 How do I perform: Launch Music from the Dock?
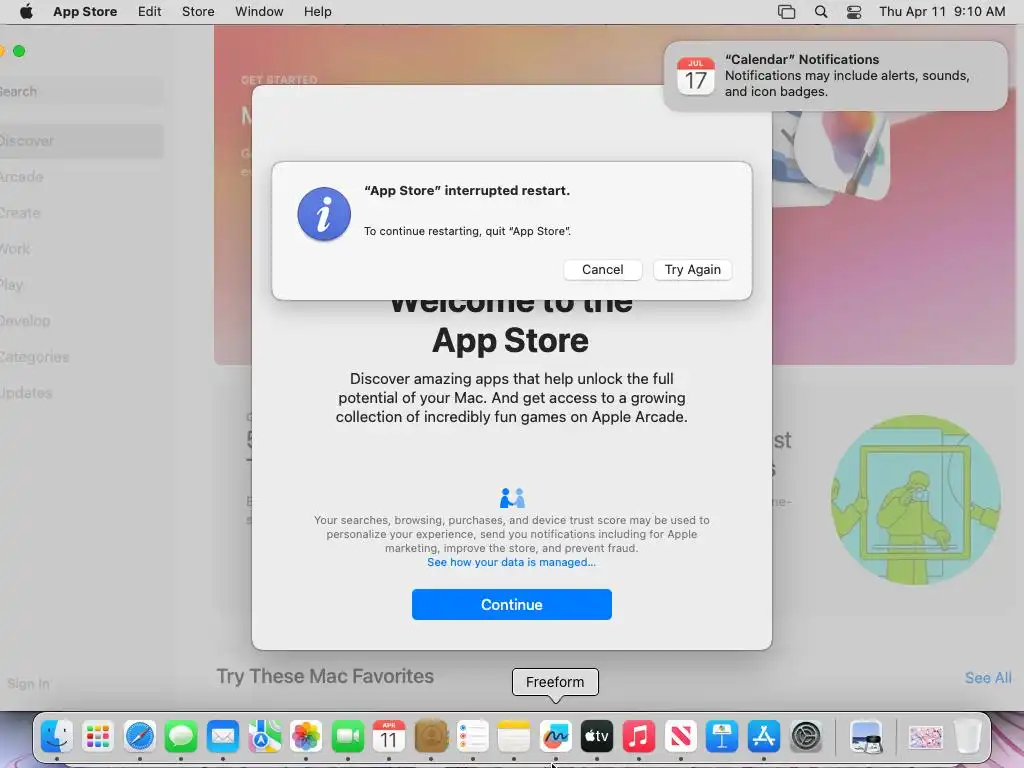[x=639, y=737]
